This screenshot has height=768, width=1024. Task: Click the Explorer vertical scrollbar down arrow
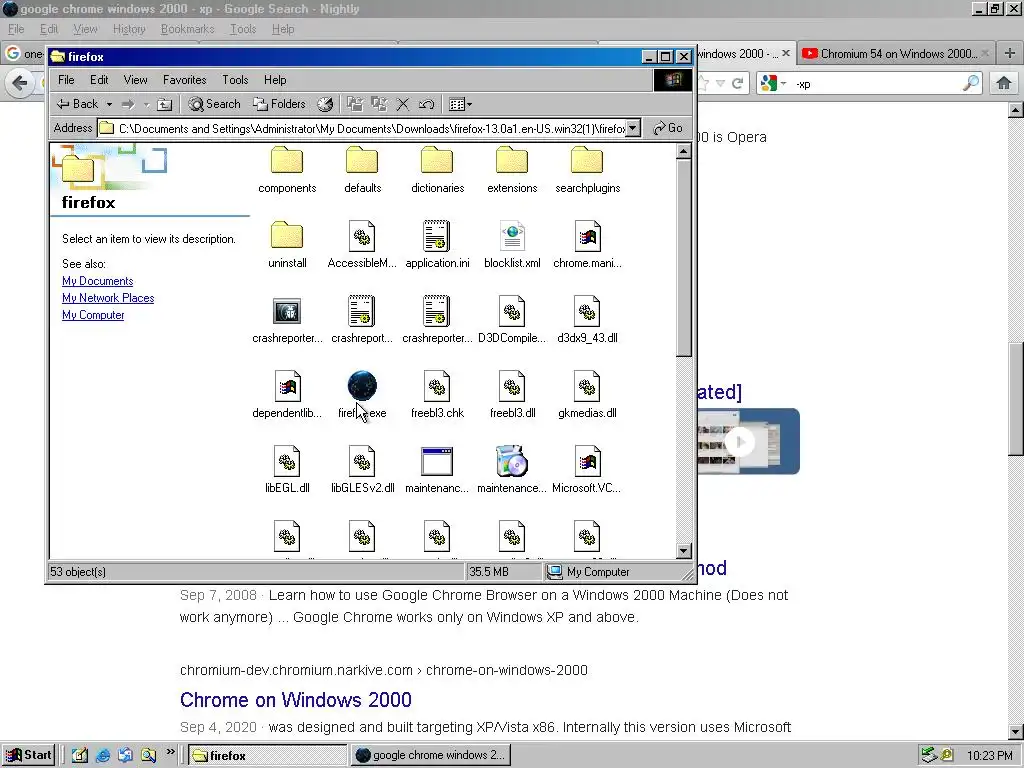683,551
